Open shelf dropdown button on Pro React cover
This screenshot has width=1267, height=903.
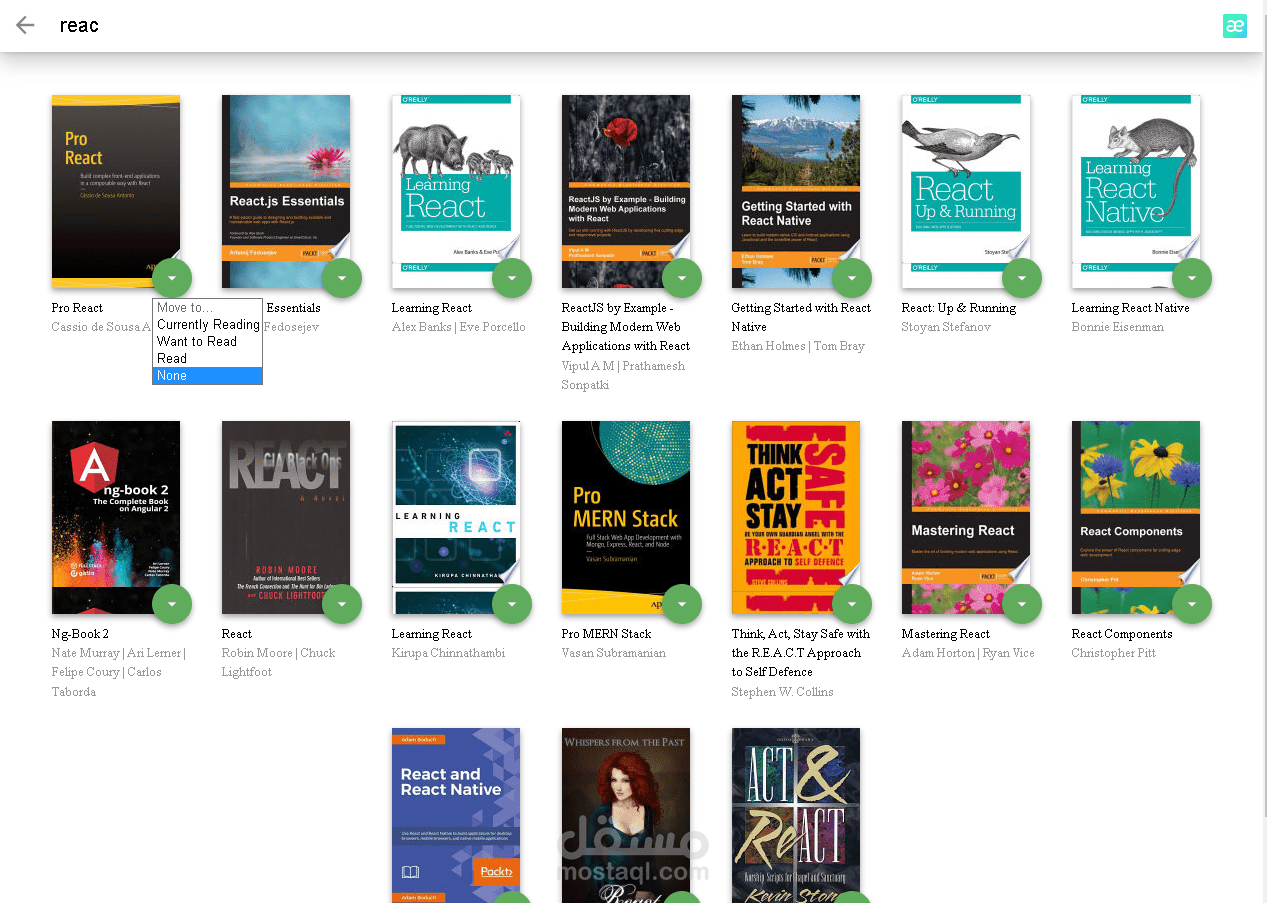point(172,278)
